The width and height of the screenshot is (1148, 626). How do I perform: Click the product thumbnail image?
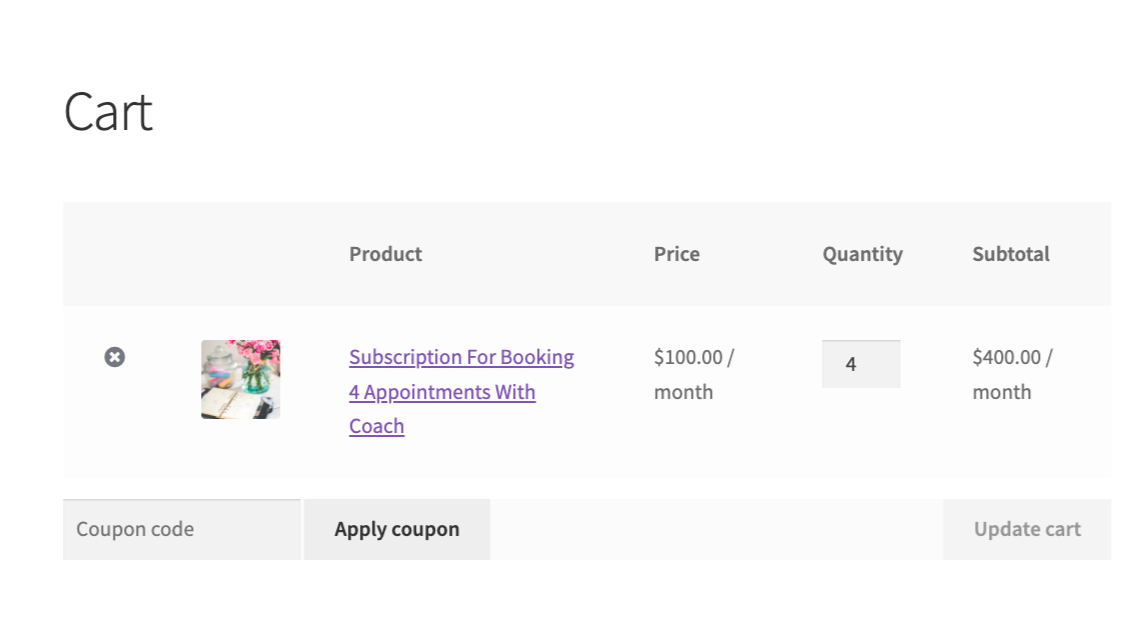tap(240, 379)
